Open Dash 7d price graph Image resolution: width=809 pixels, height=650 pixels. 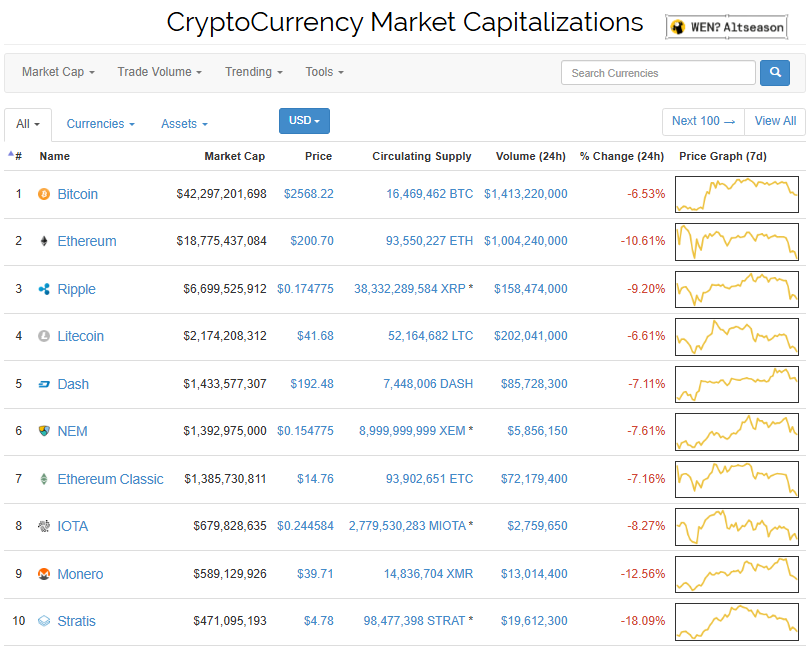[737, 384]
